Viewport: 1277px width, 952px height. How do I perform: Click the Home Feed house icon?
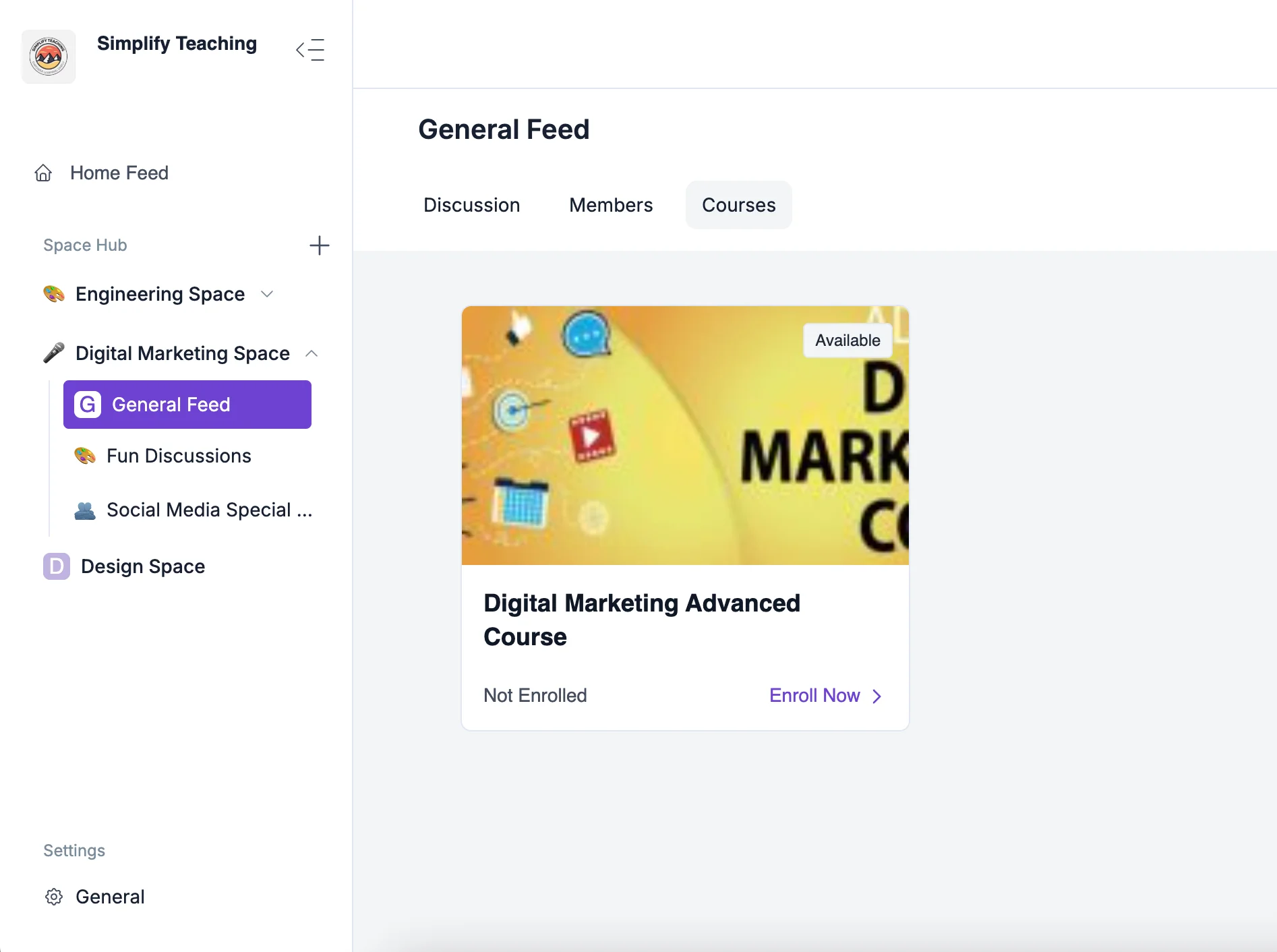coord(43,173)
